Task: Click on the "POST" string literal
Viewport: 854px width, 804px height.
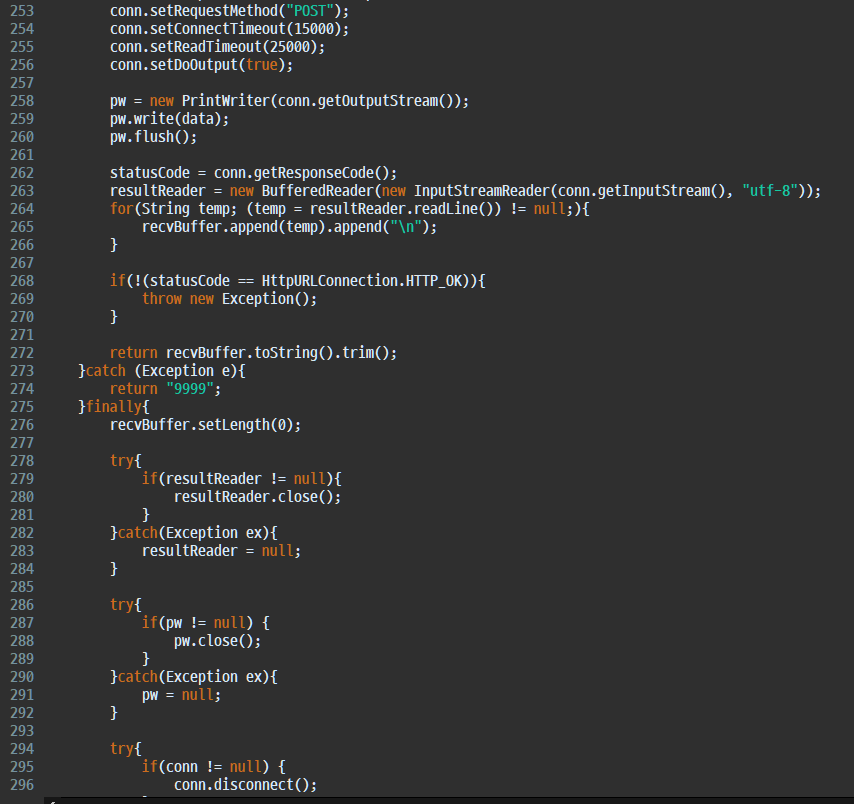Action: coord(310,11)
